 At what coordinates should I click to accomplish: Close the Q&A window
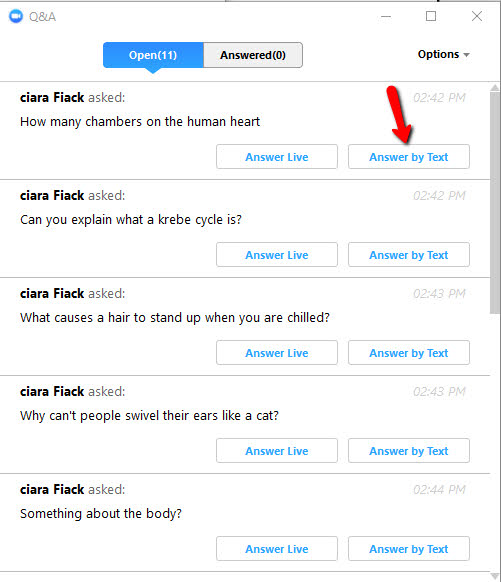click(477, 16)
